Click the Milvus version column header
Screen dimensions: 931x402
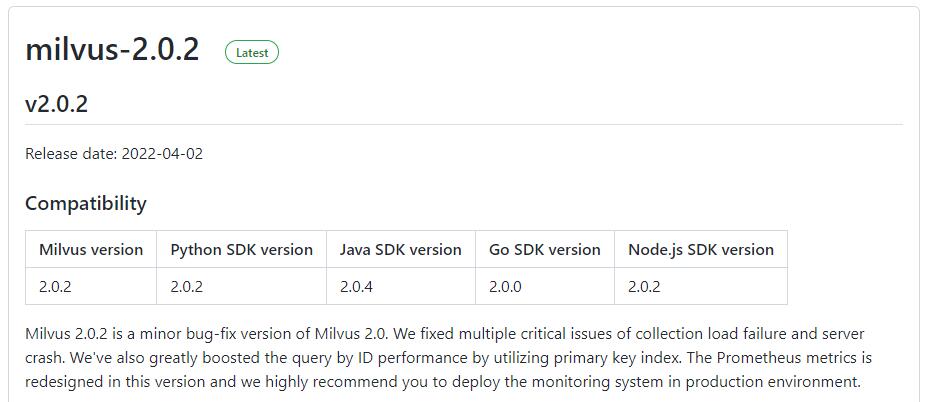coord(91,250)
